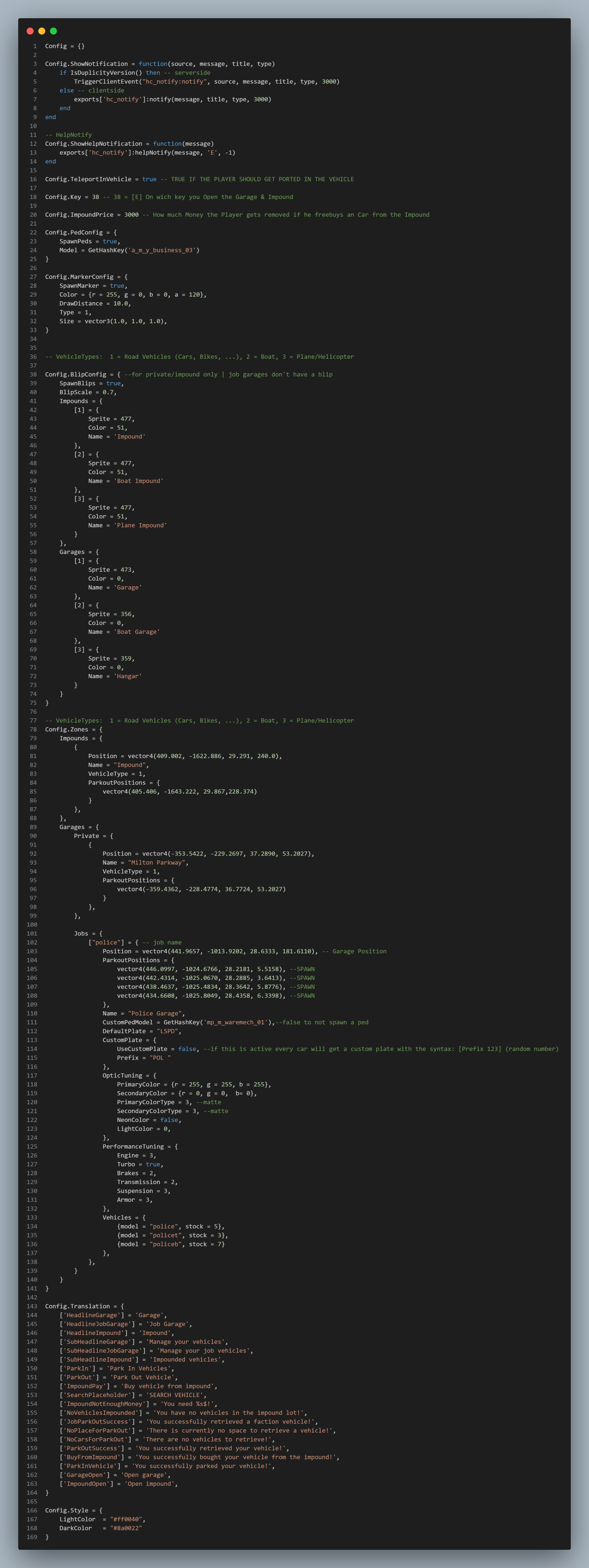Click the SpawnPeds true value
Image resolution: width=589 pixels, height=1568 pixels.
pyautogui.click(x=110, y=242)
